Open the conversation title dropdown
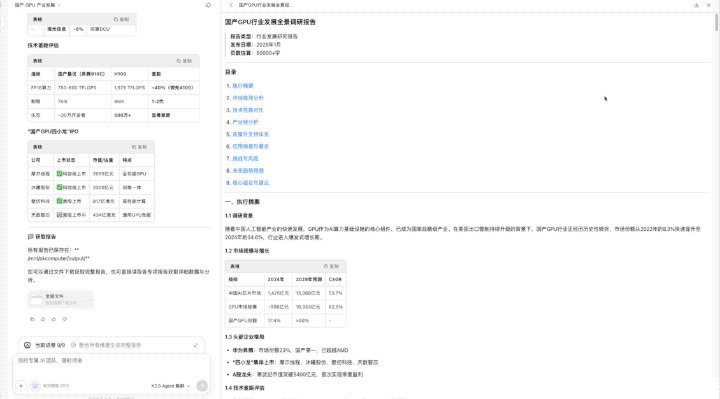Viewport: 720px width, 399px height. (38, 5)
